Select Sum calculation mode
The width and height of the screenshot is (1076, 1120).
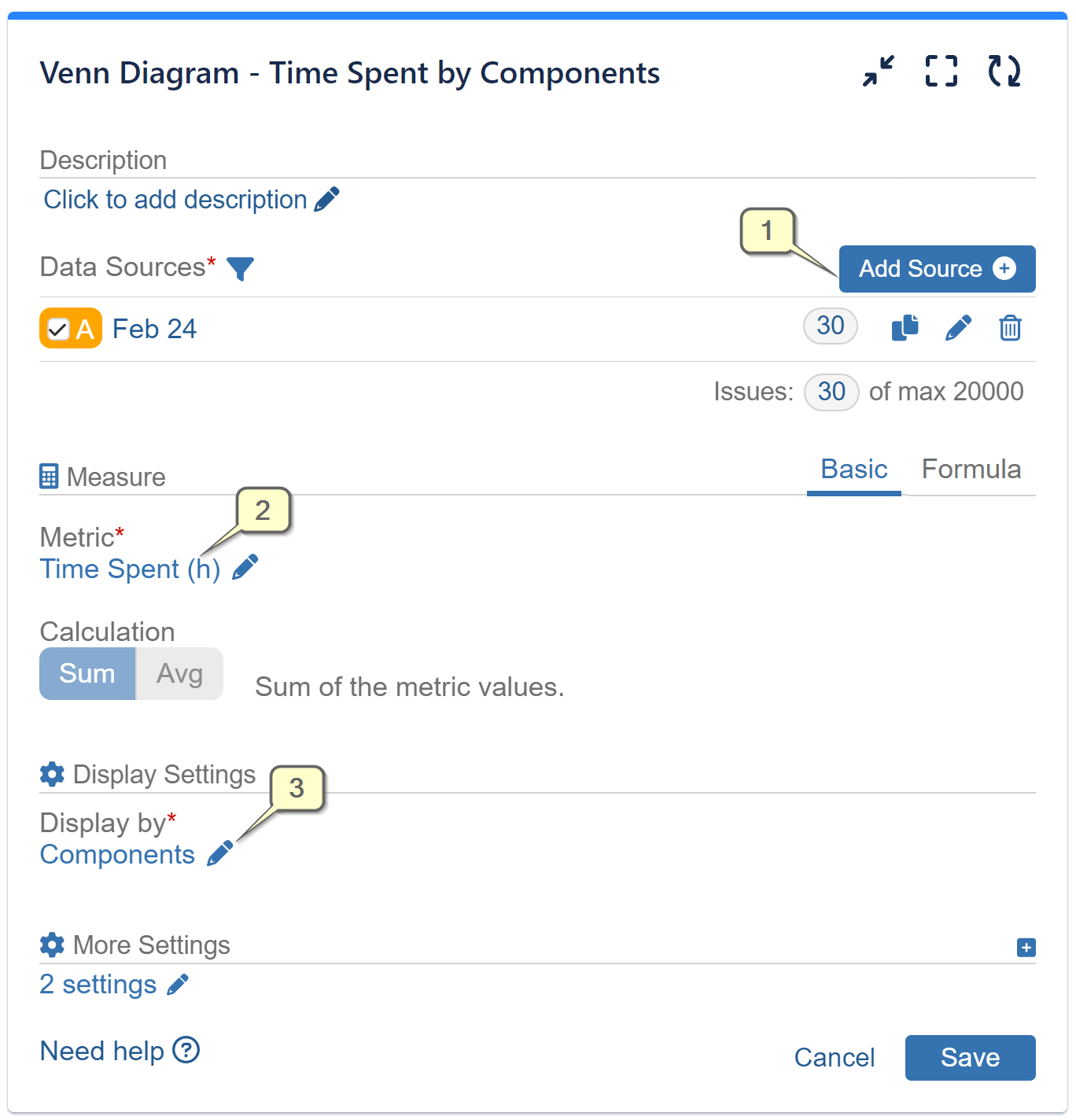tap(87, 673)
